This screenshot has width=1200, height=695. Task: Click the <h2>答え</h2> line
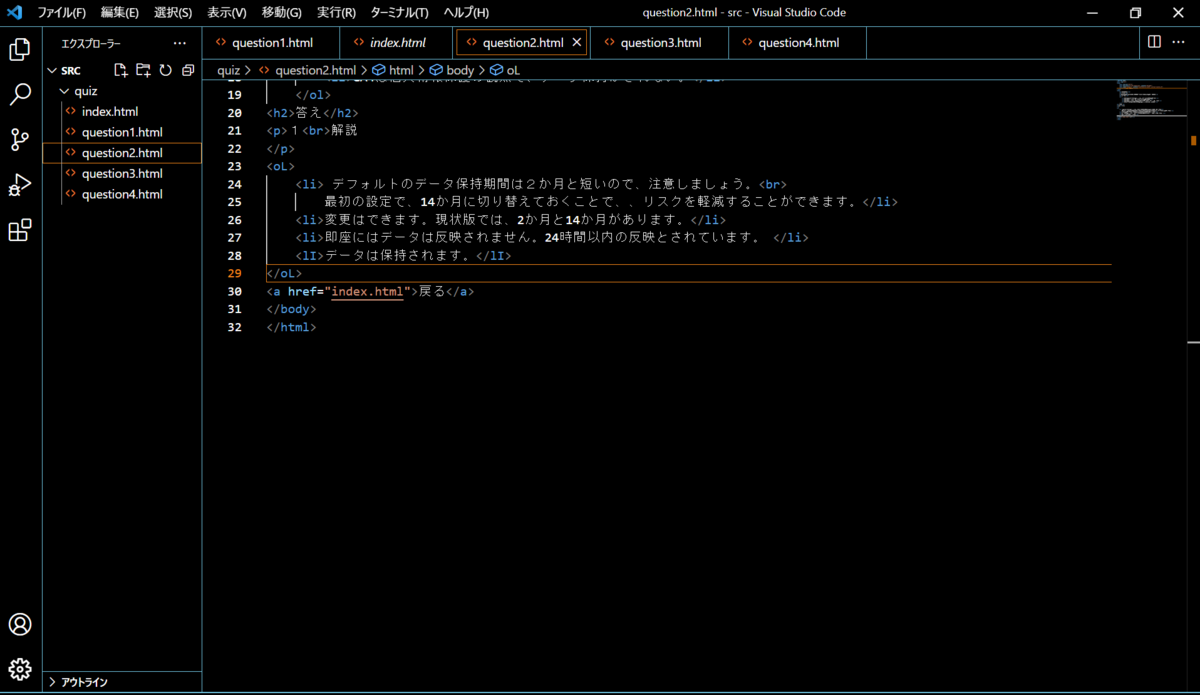[312, 113]
